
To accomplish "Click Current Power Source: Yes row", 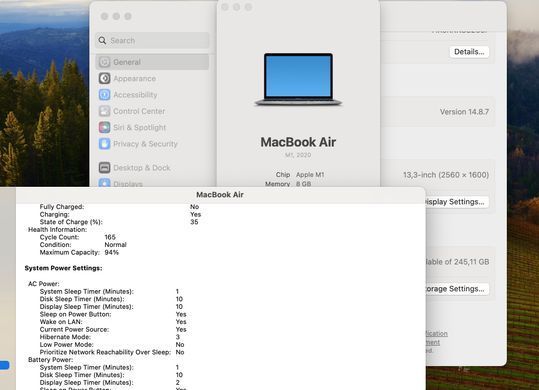I will (x=113, y=330).
